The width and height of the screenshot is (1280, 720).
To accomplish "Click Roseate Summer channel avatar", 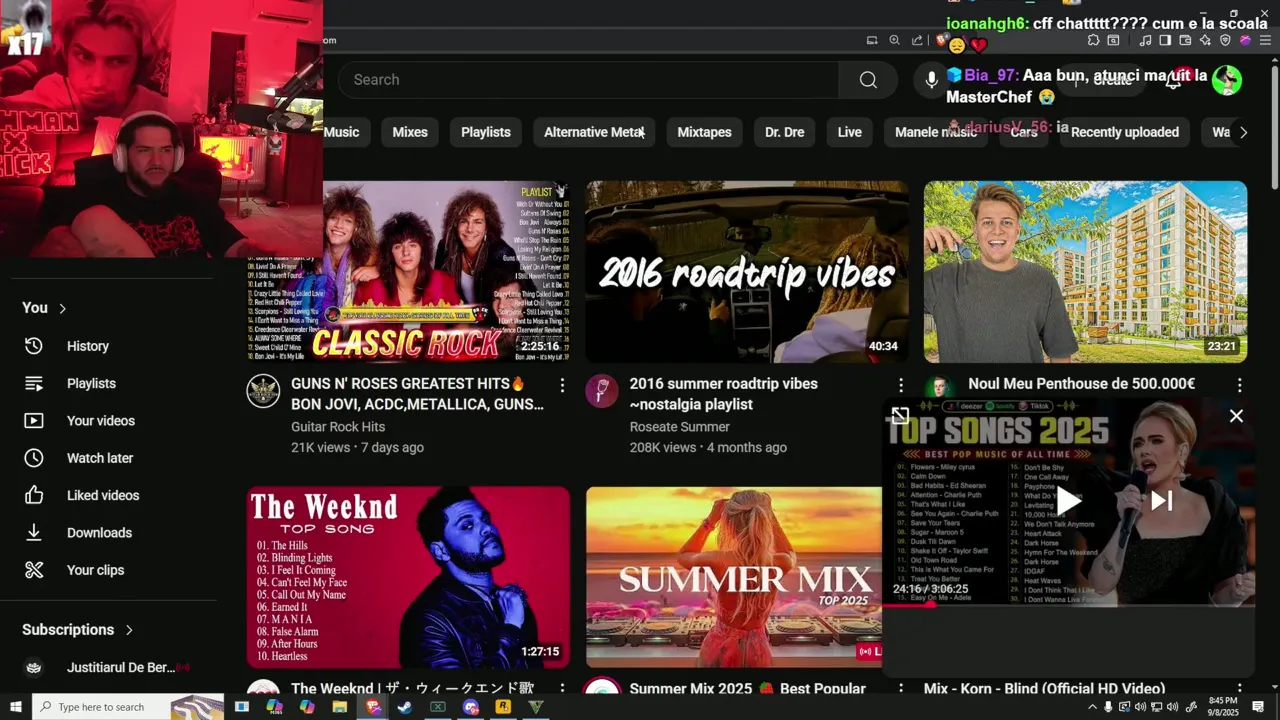I will [x=602, y=391].
